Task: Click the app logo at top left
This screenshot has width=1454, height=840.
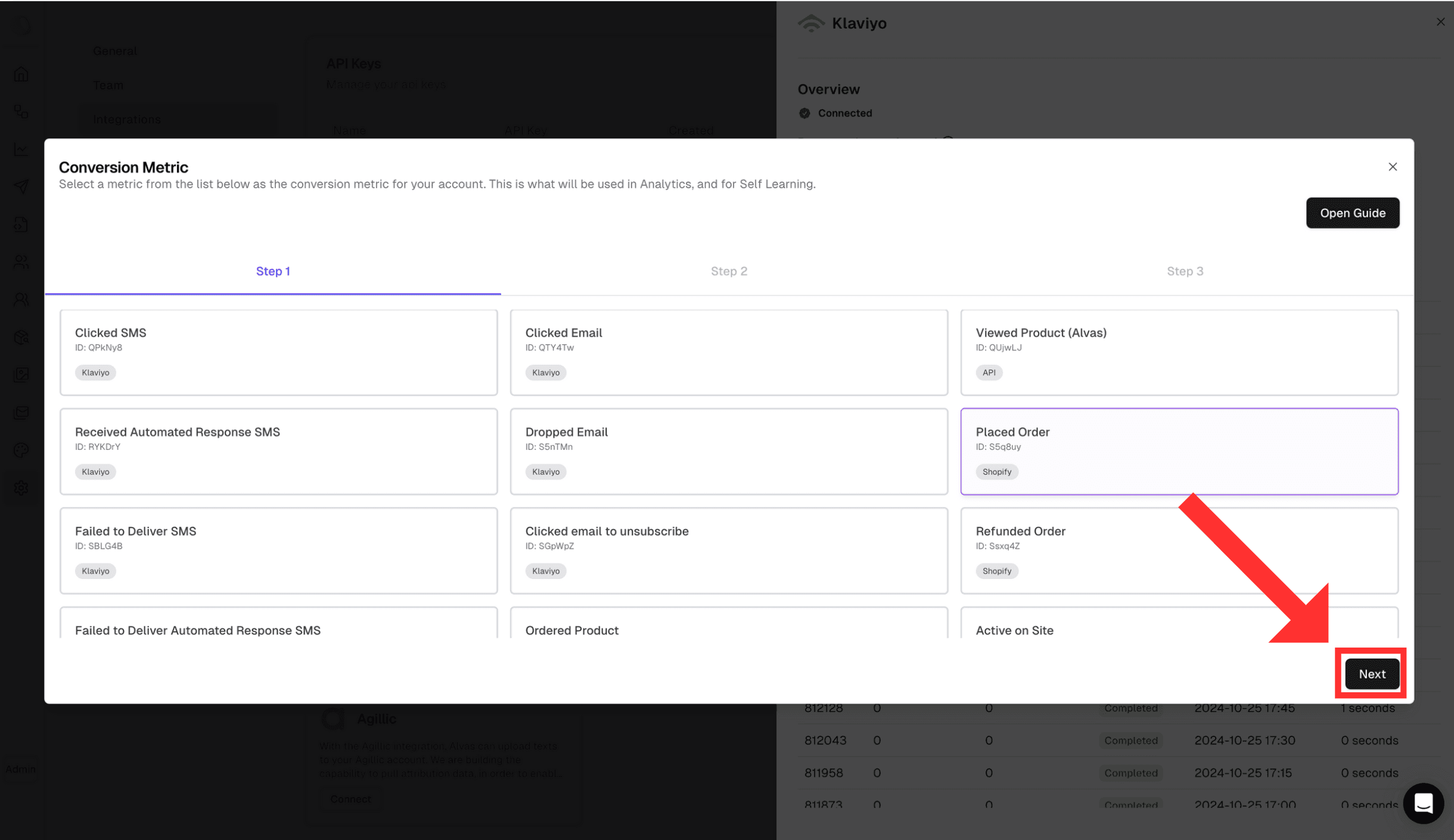Action: click(21, 25)
